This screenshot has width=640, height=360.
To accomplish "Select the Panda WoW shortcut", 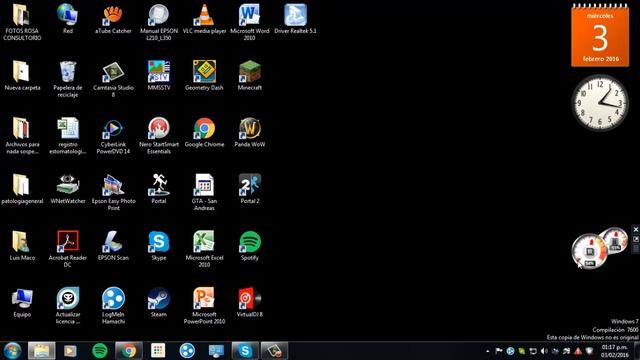I will click(x=249, y=132).
